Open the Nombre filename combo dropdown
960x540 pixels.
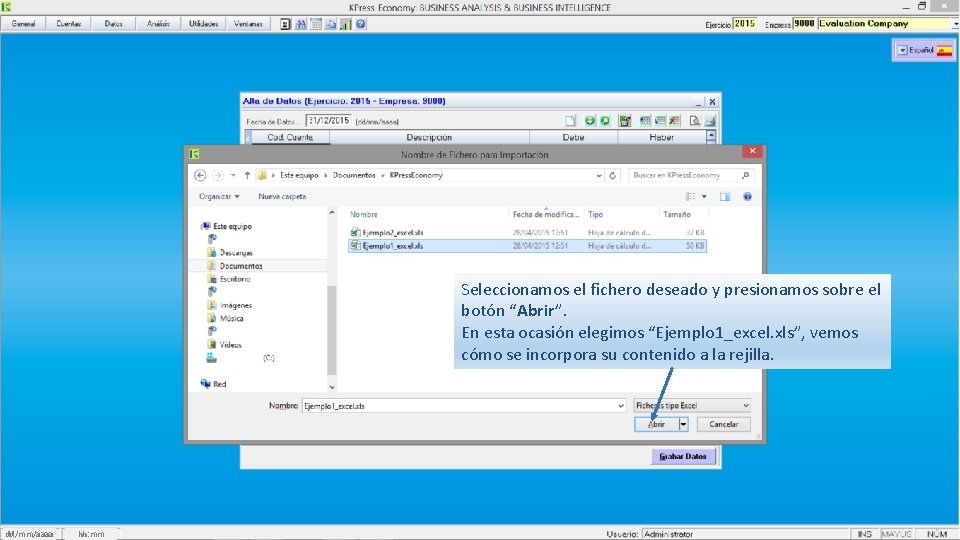point(620,405)
